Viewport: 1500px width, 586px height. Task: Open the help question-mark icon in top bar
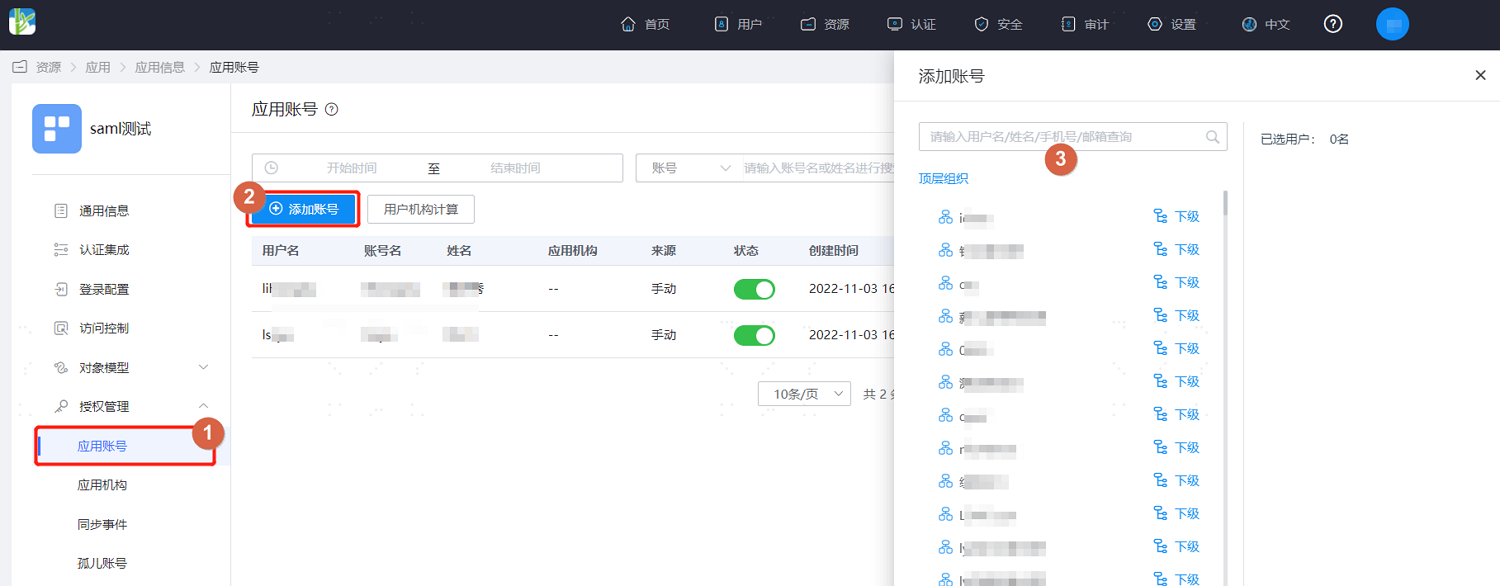coord(1333,24)
